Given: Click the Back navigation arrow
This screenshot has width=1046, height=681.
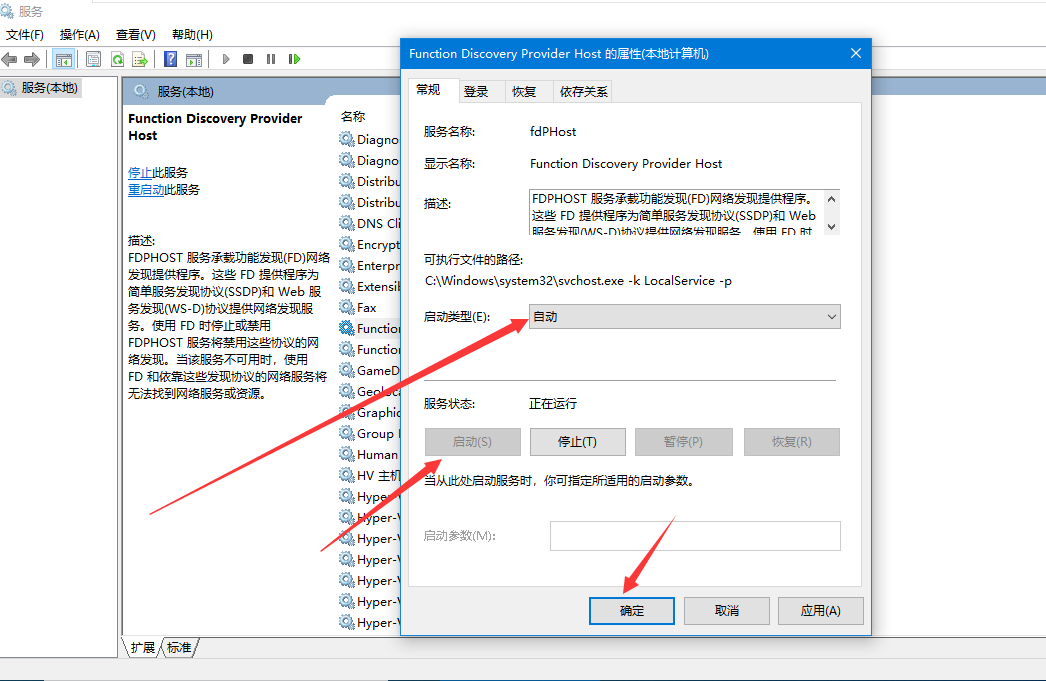Looking at the screenshot, I should (x=10, y=58).
